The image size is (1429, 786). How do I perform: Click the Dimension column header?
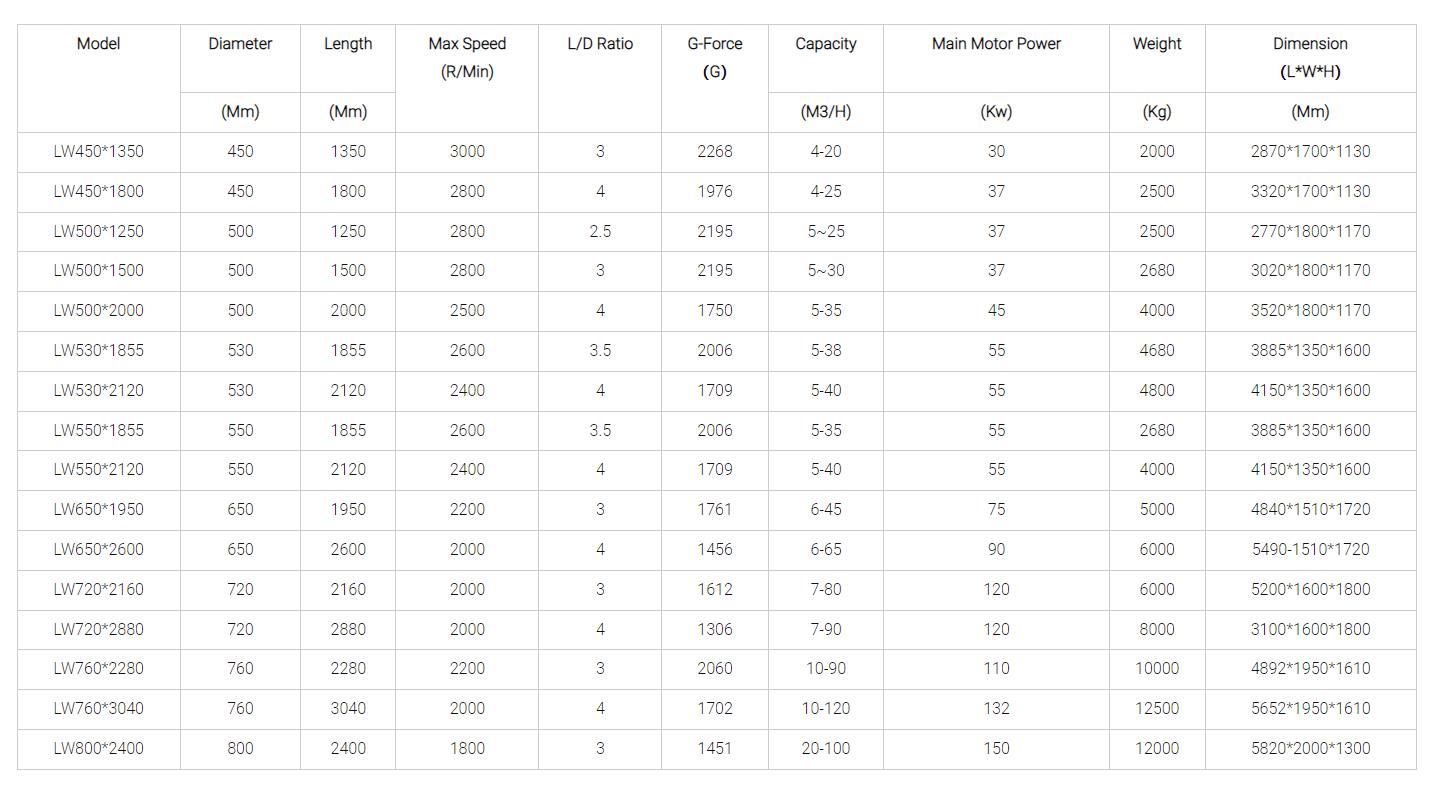pyautogui.click(x=1310, y=57)
